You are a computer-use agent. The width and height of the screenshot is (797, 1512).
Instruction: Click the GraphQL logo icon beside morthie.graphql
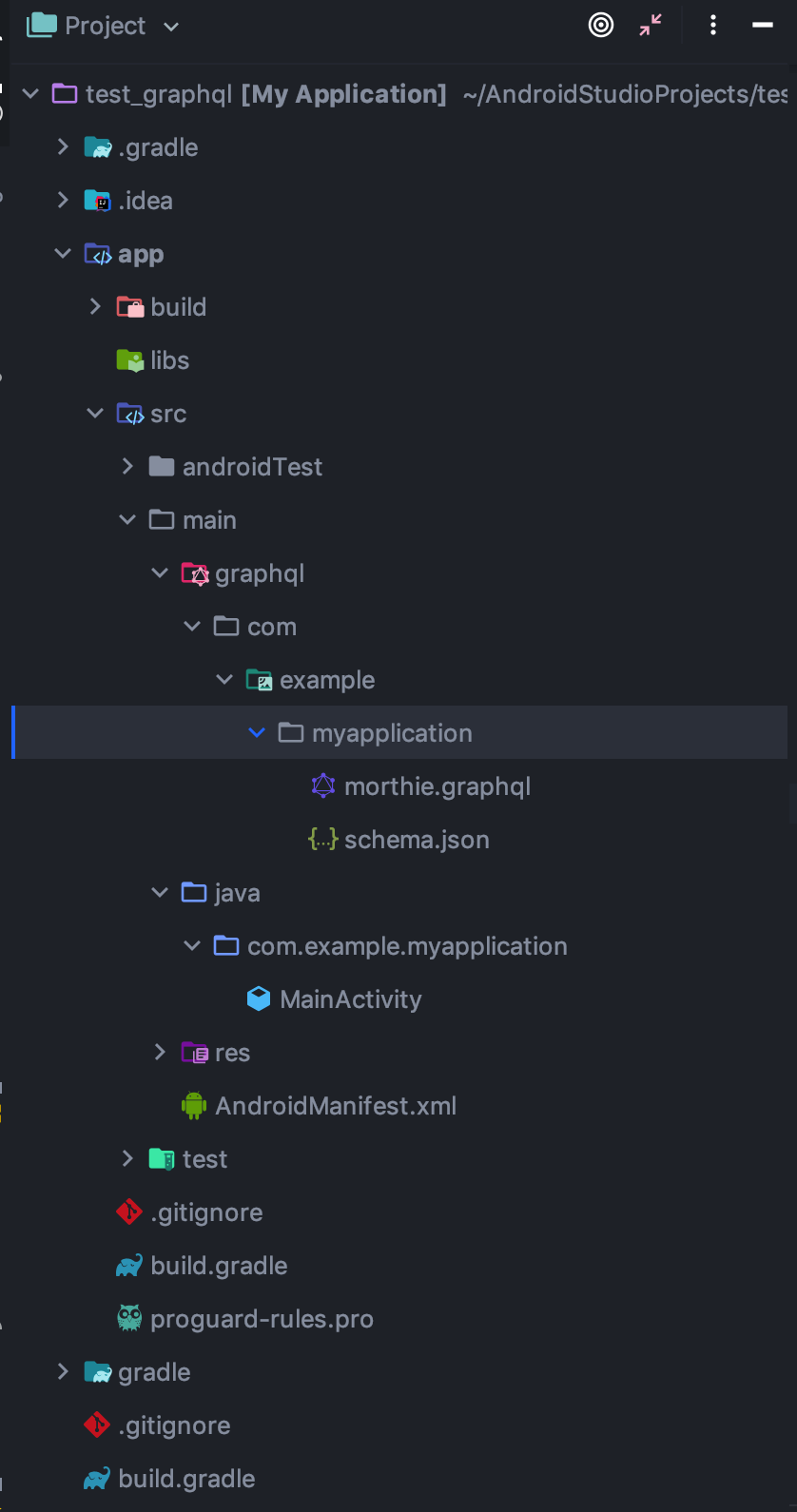pyautogui.click(x=322, y=785)
